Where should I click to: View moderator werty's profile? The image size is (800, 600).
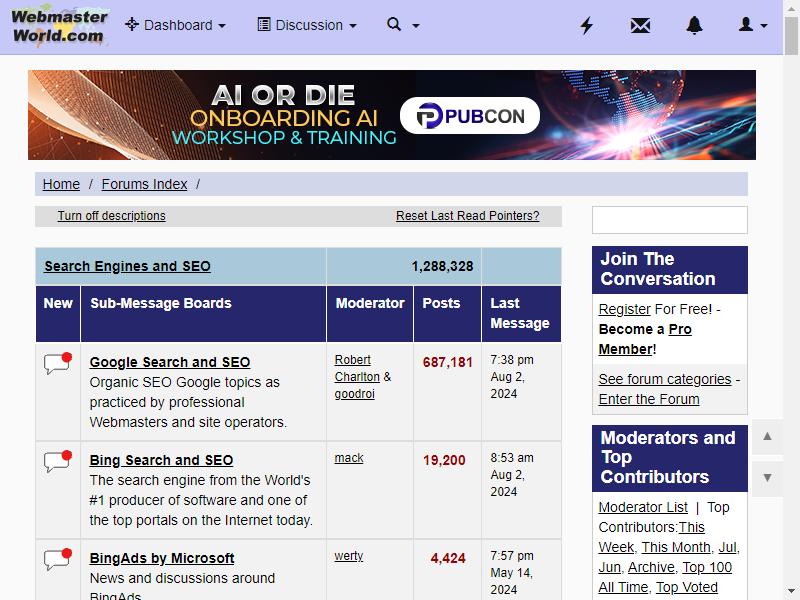tap(349, 556)
